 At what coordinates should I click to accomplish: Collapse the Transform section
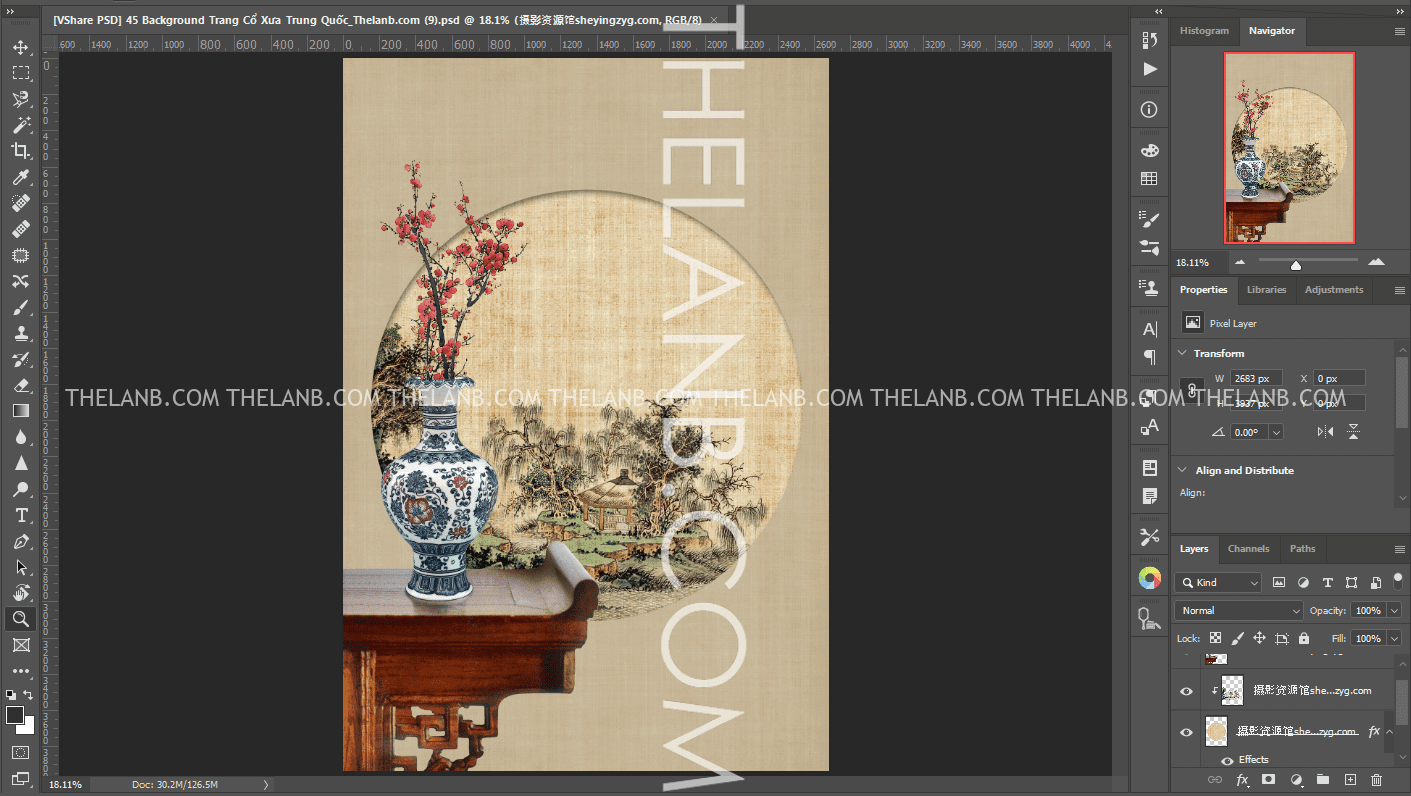[1182, 353]
